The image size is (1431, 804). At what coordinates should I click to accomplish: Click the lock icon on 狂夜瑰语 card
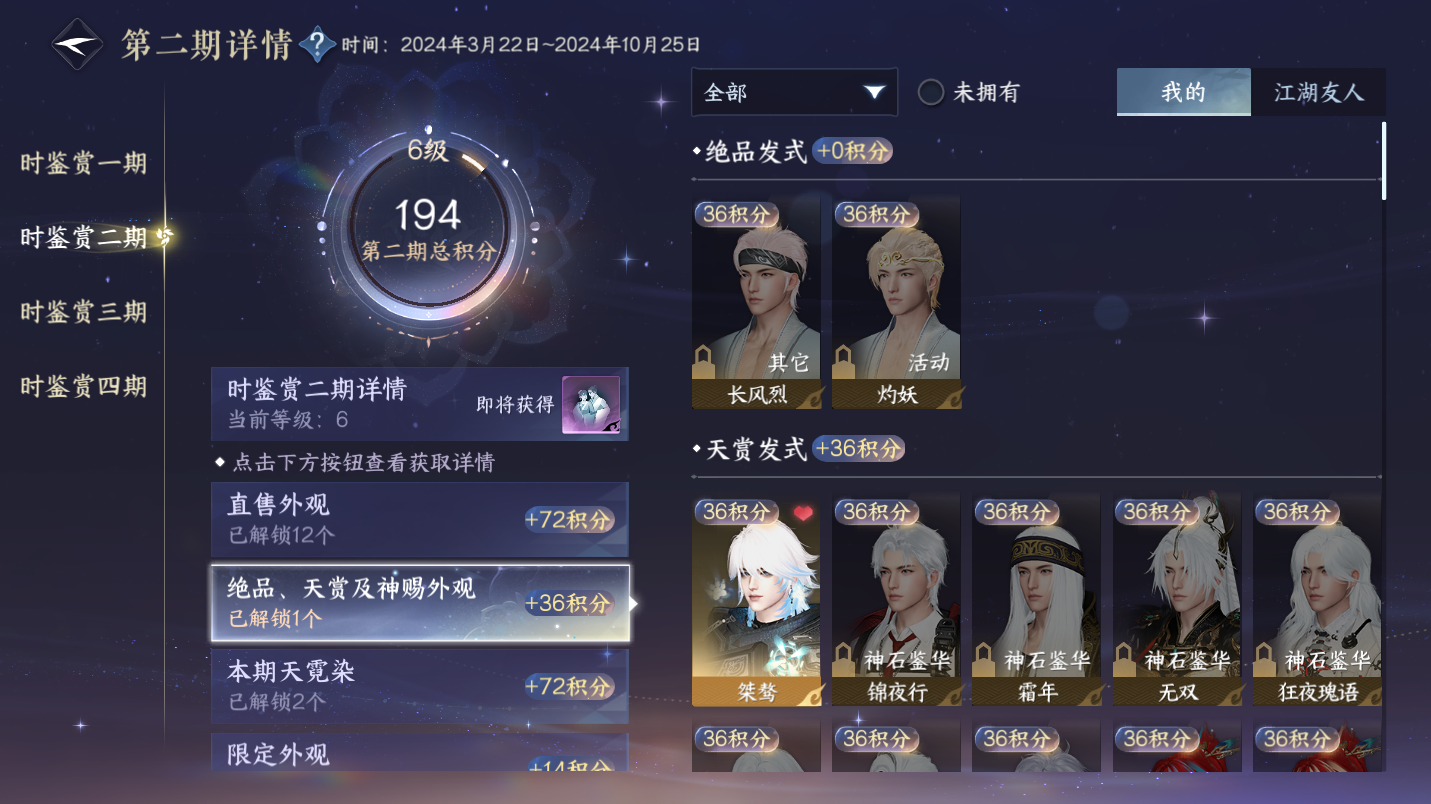coord(1263,660)
